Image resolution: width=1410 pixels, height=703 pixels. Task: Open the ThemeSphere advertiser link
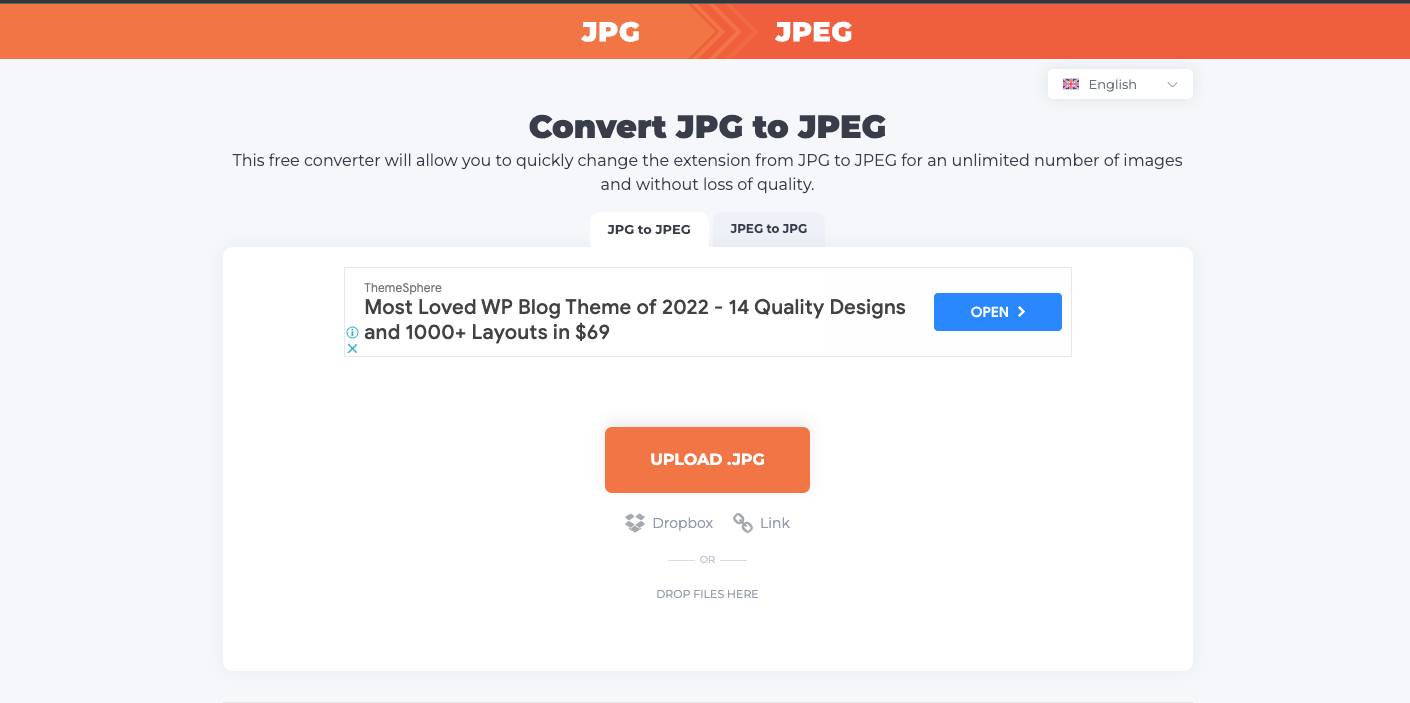click(x=402, y=287)
